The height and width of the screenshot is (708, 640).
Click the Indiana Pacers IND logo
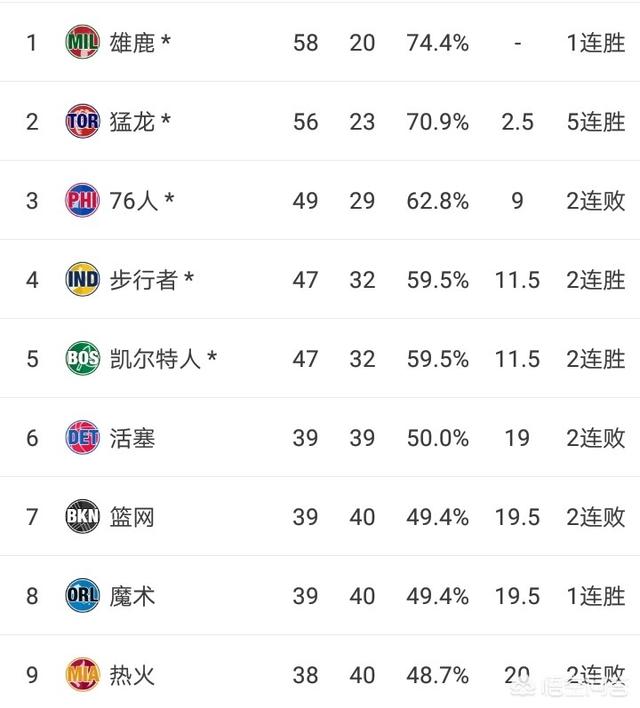coord(82,279)
